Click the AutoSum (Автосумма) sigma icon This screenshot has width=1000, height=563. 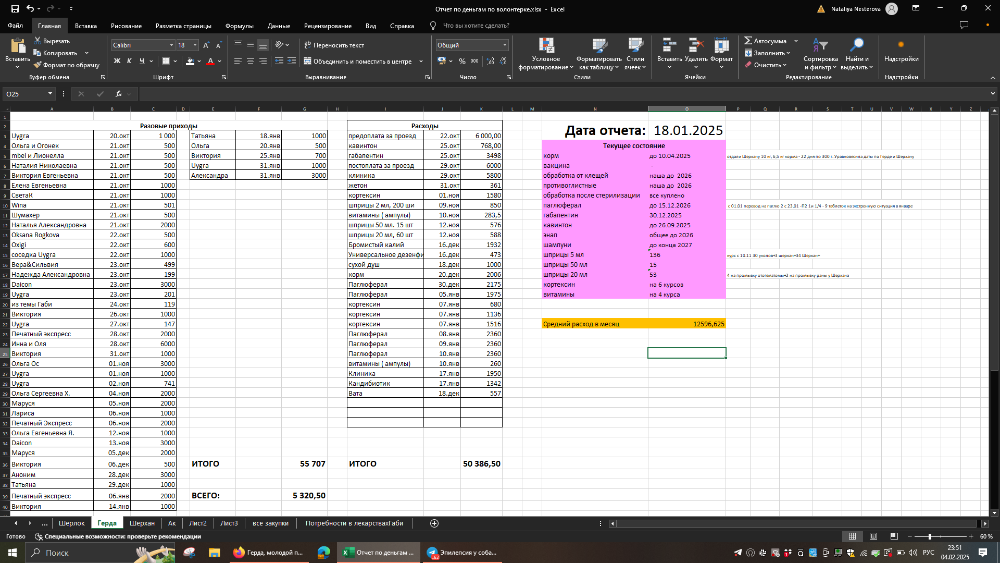pyautogui.click(x=749, y=41)
